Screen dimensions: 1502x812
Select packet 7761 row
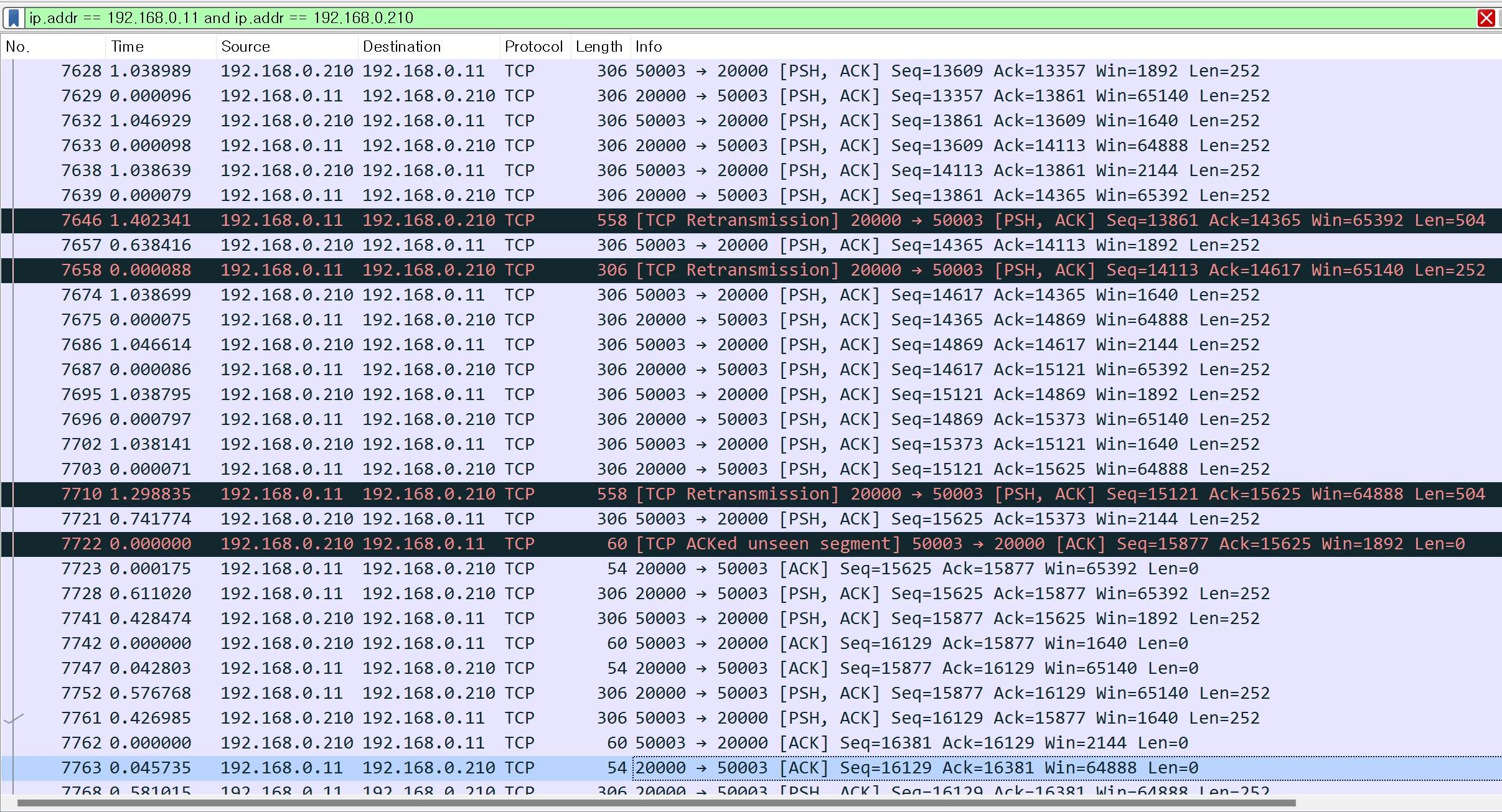[751, 718]
